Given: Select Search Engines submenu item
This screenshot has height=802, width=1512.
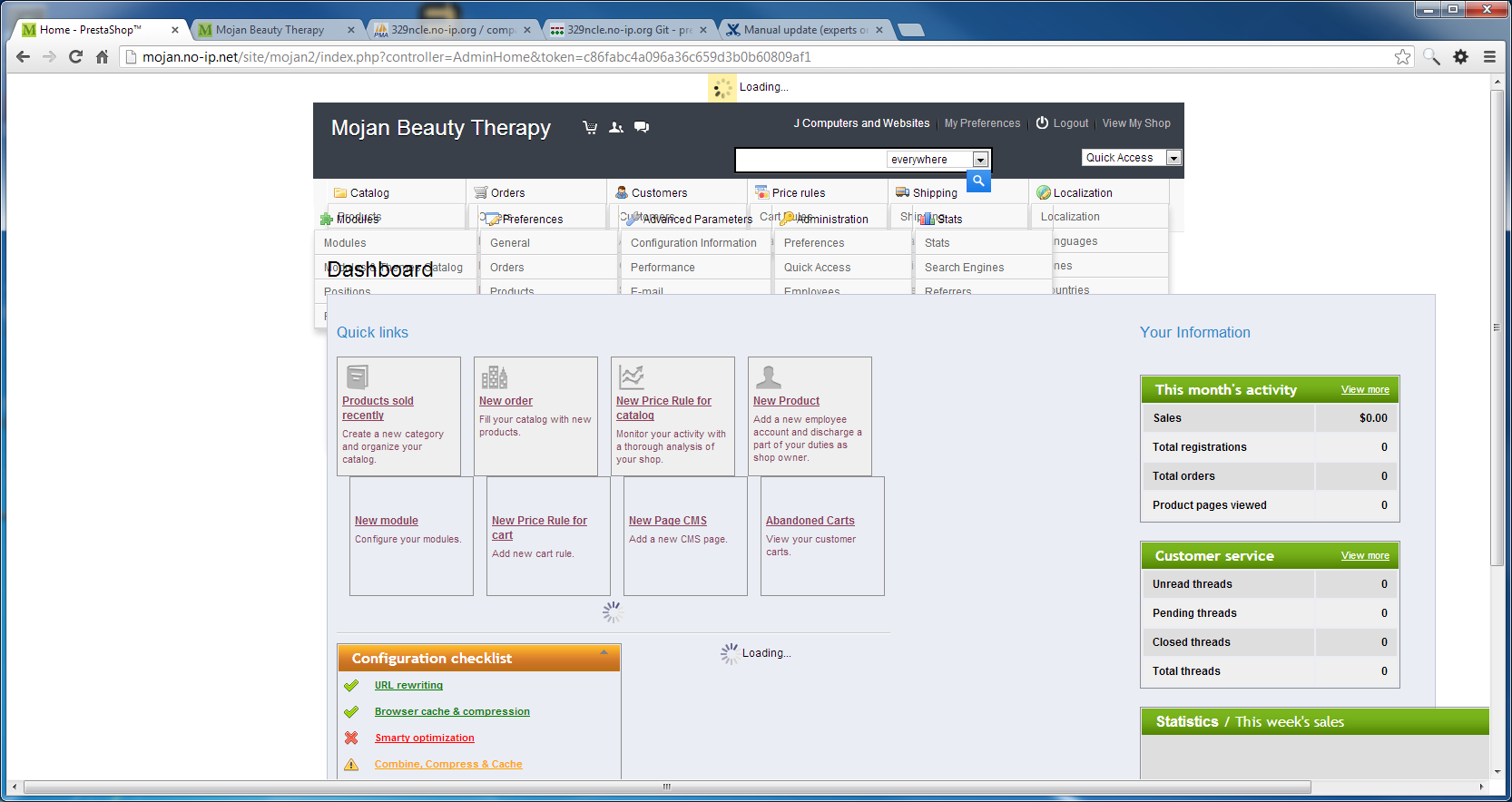Looking at the screenshot, I should (x=964, y=268).
